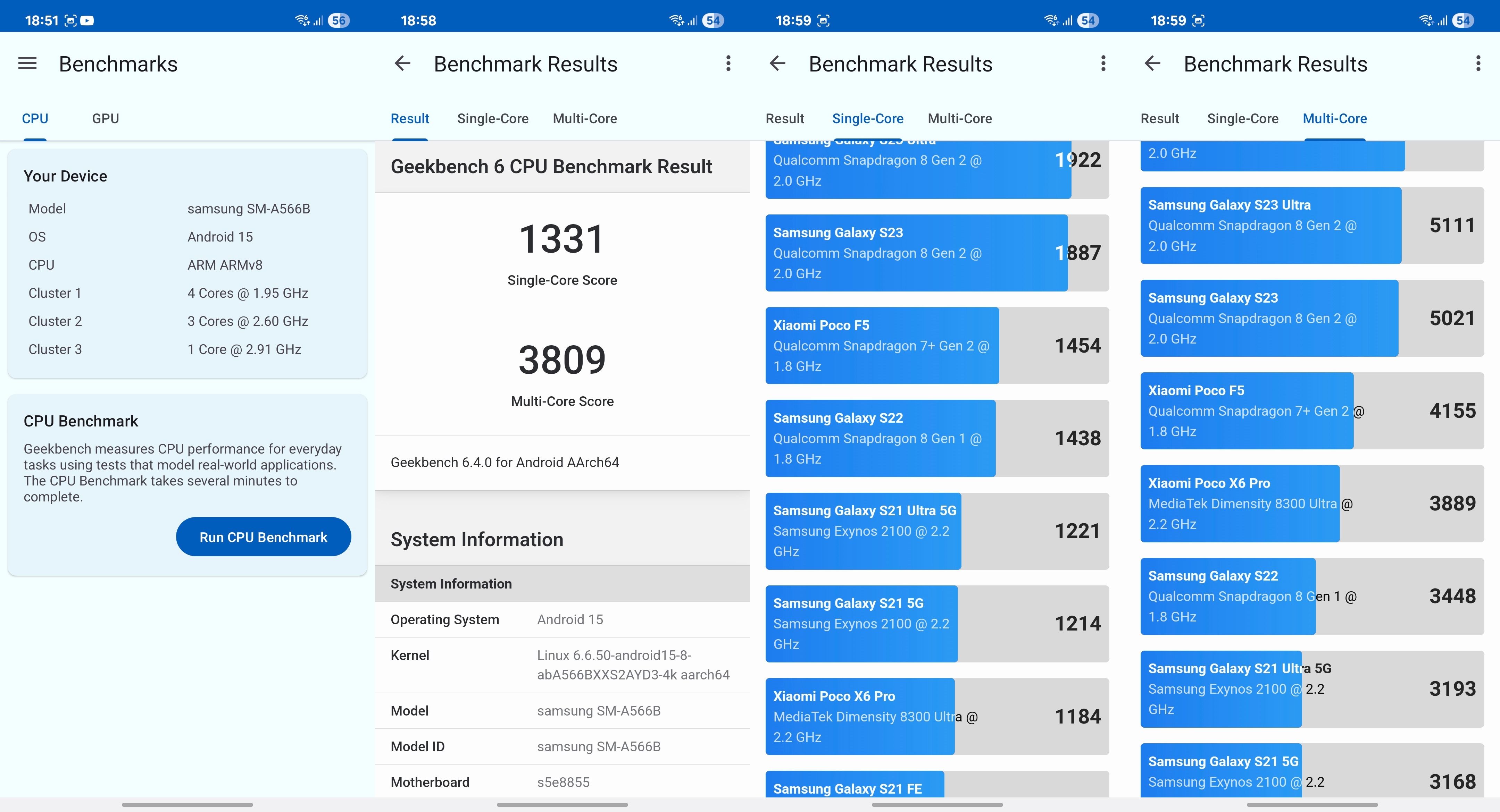This screenshot has width=1500, height=812.
Task: Tap the Wi-Fi icon in the 18:58 status bar
Action: pos(677,21)
